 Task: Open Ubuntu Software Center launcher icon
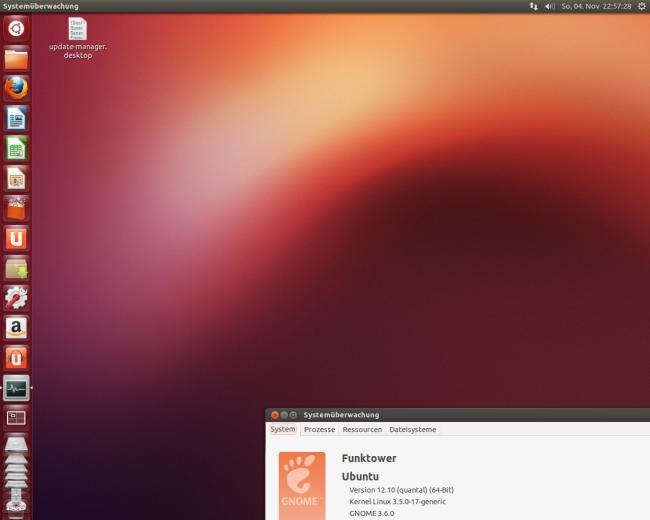16,209
